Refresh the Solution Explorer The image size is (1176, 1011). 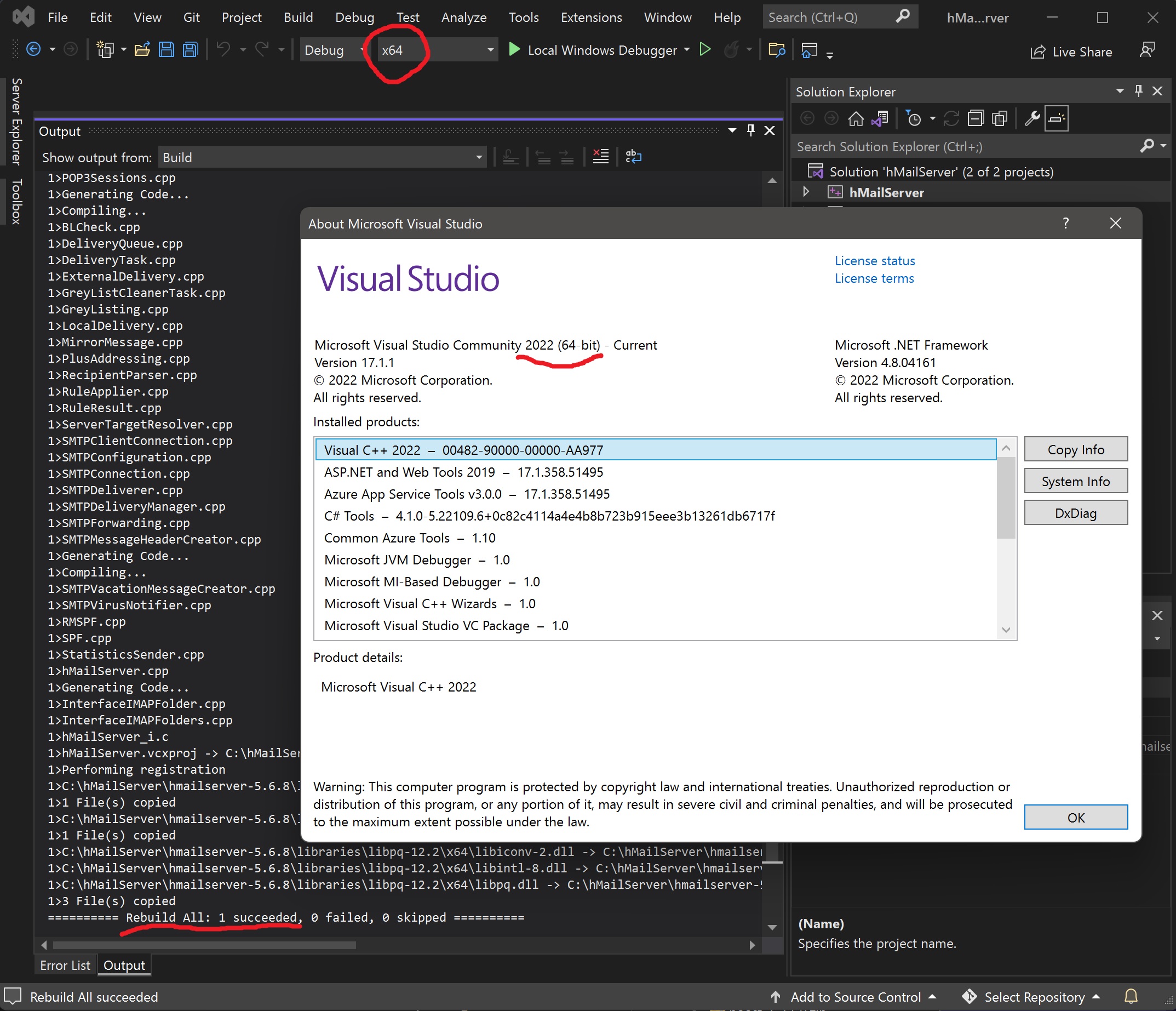point(953,119)
